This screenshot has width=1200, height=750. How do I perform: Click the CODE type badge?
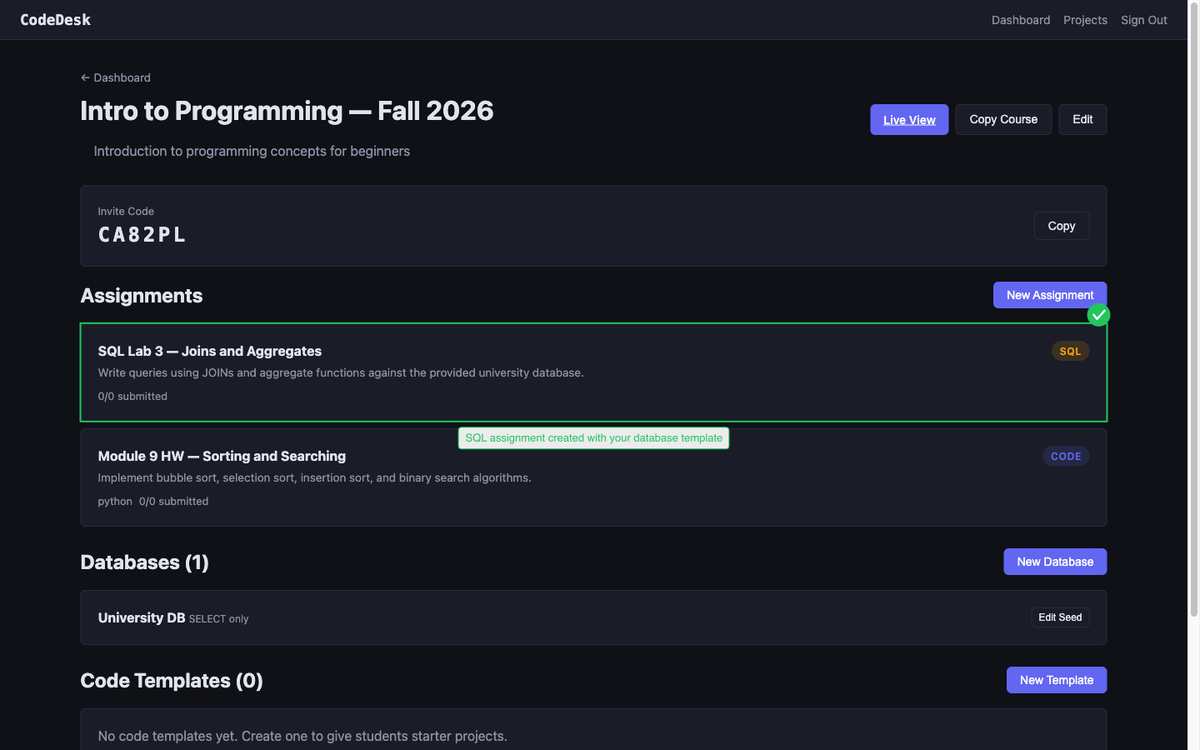[x=1065, y=456]
